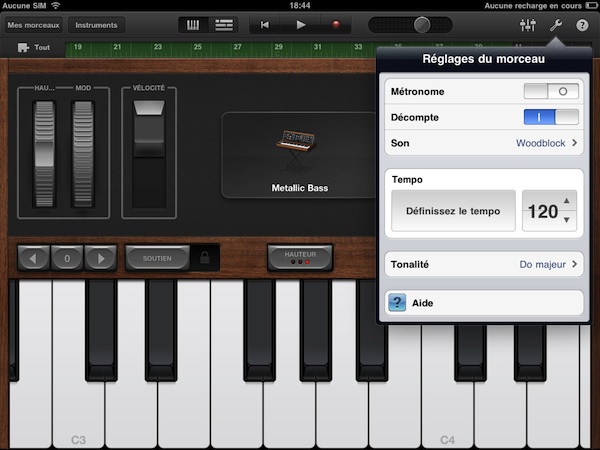This screenshot has height=450, width=600.
Task: Click bar 31 on the timeline ruler
Action: (x=318, y=47)
